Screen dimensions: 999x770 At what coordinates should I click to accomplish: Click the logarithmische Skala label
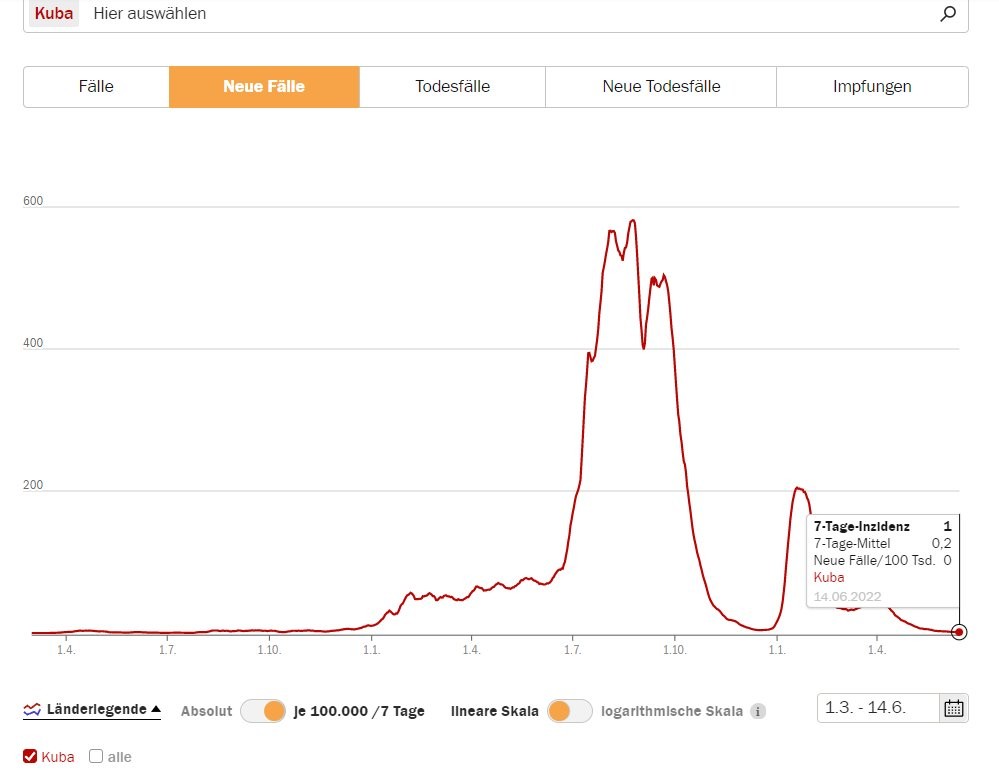click(671, 711)
